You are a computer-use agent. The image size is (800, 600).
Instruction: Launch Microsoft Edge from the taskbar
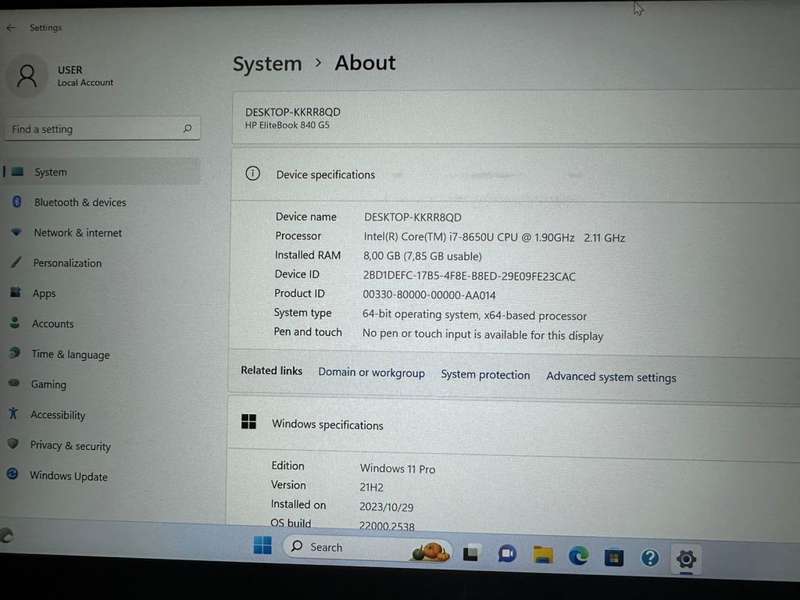(579, 556)
